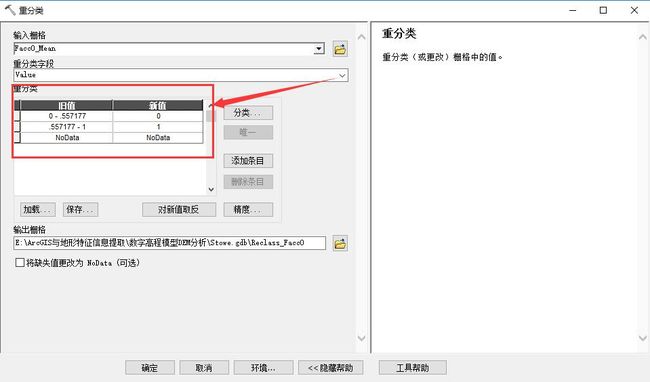Click the 精度... precision button
This screenshot has height=382, width=650.
[x=248, y=210]
